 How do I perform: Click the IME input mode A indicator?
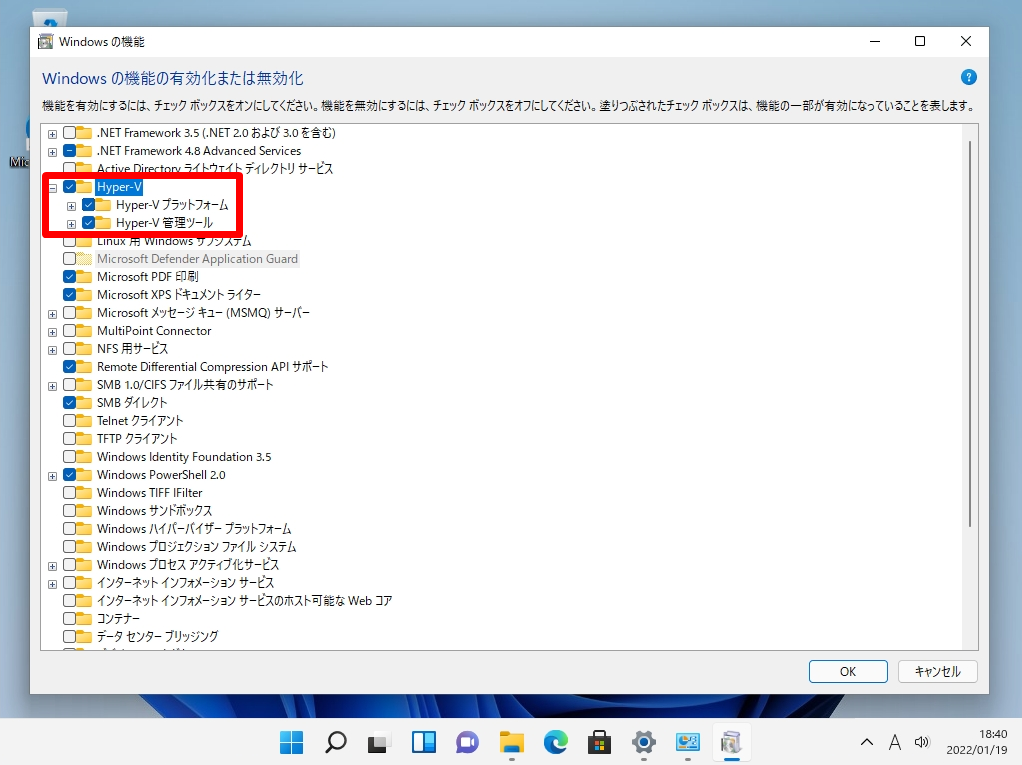pos(895,742)
